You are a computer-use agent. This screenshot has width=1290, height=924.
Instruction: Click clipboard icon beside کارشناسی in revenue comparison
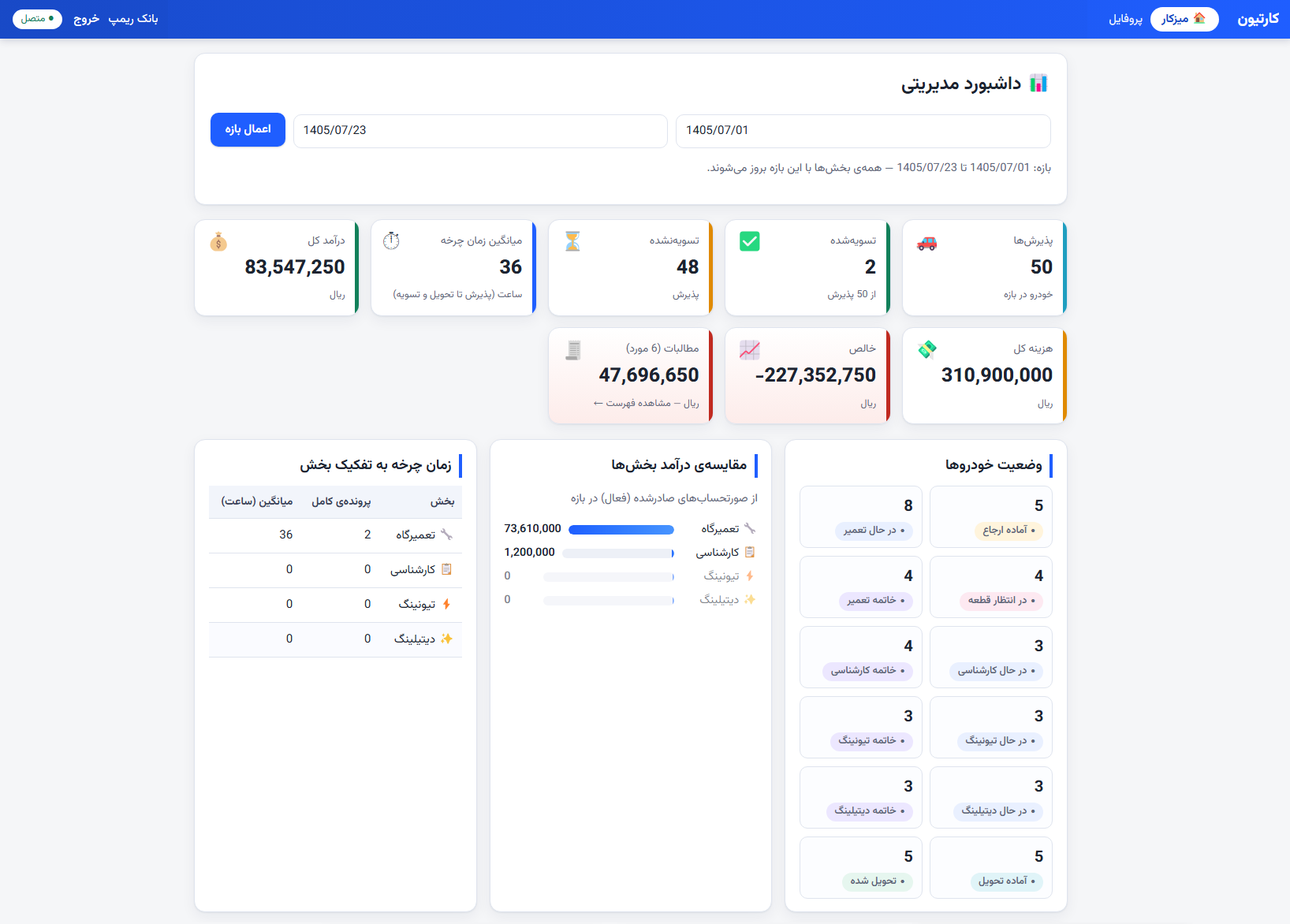pos(750,552)
